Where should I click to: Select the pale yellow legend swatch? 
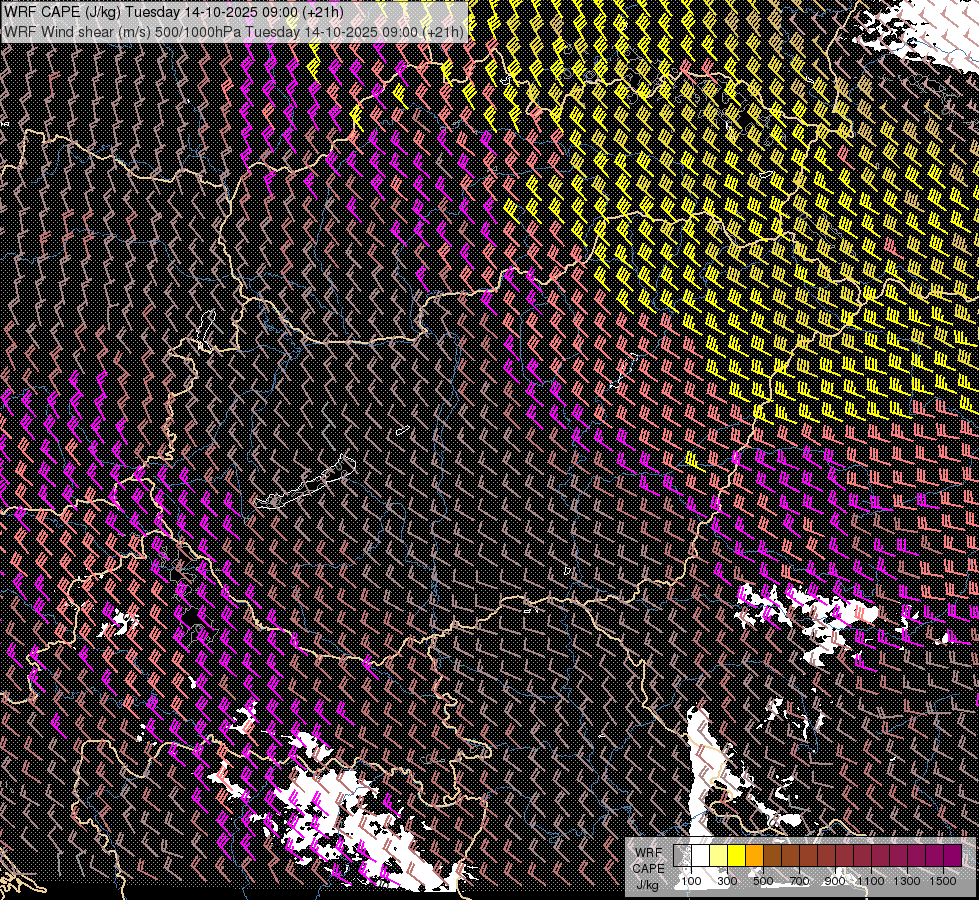719,856
